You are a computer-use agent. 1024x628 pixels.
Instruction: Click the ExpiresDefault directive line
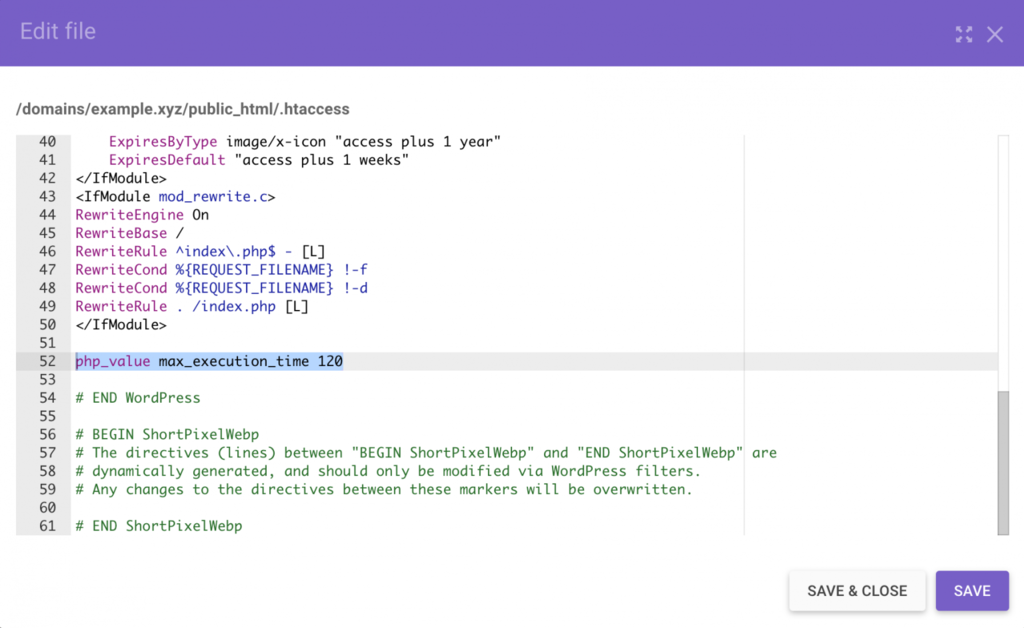point(259,160)
